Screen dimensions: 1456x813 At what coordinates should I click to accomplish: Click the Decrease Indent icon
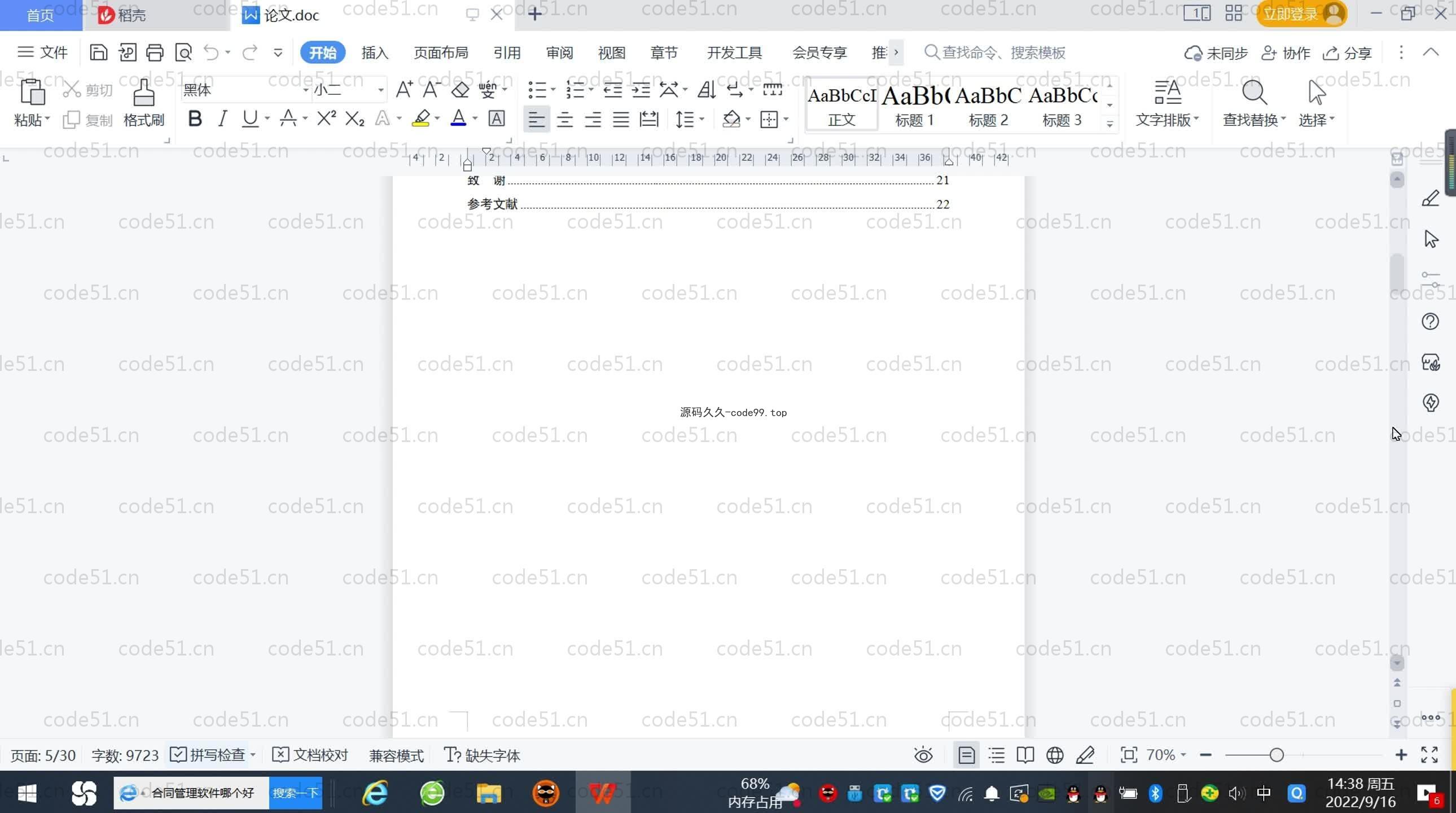tap(613, 89)
